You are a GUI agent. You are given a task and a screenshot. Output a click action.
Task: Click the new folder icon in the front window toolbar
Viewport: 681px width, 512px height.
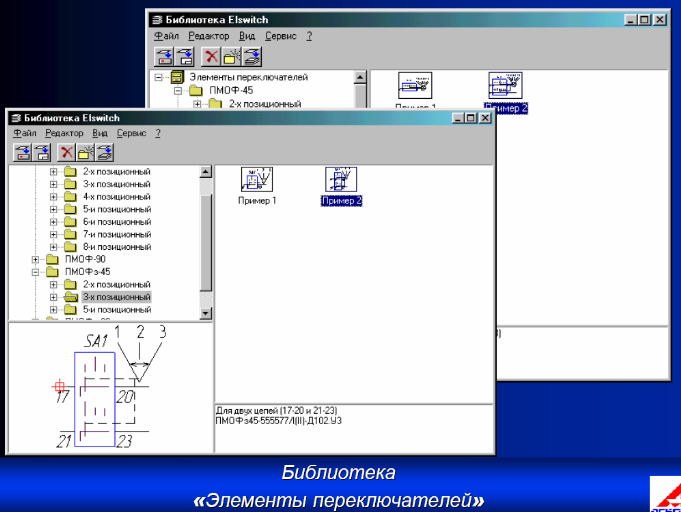86,152
